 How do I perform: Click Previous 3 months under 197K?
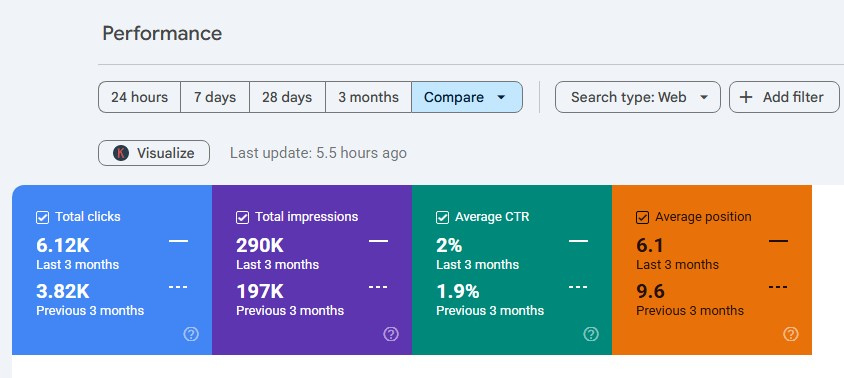[x=290, y=311]
